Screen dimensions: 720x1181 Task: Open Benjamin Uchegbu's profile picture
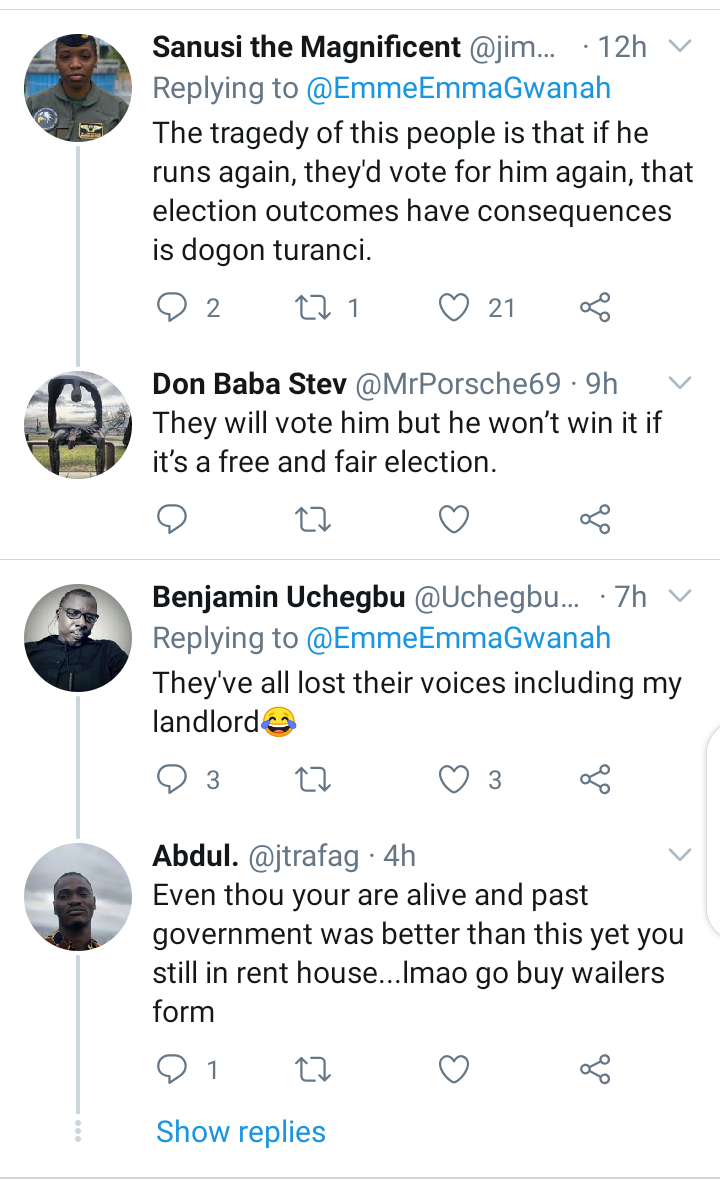78,637
